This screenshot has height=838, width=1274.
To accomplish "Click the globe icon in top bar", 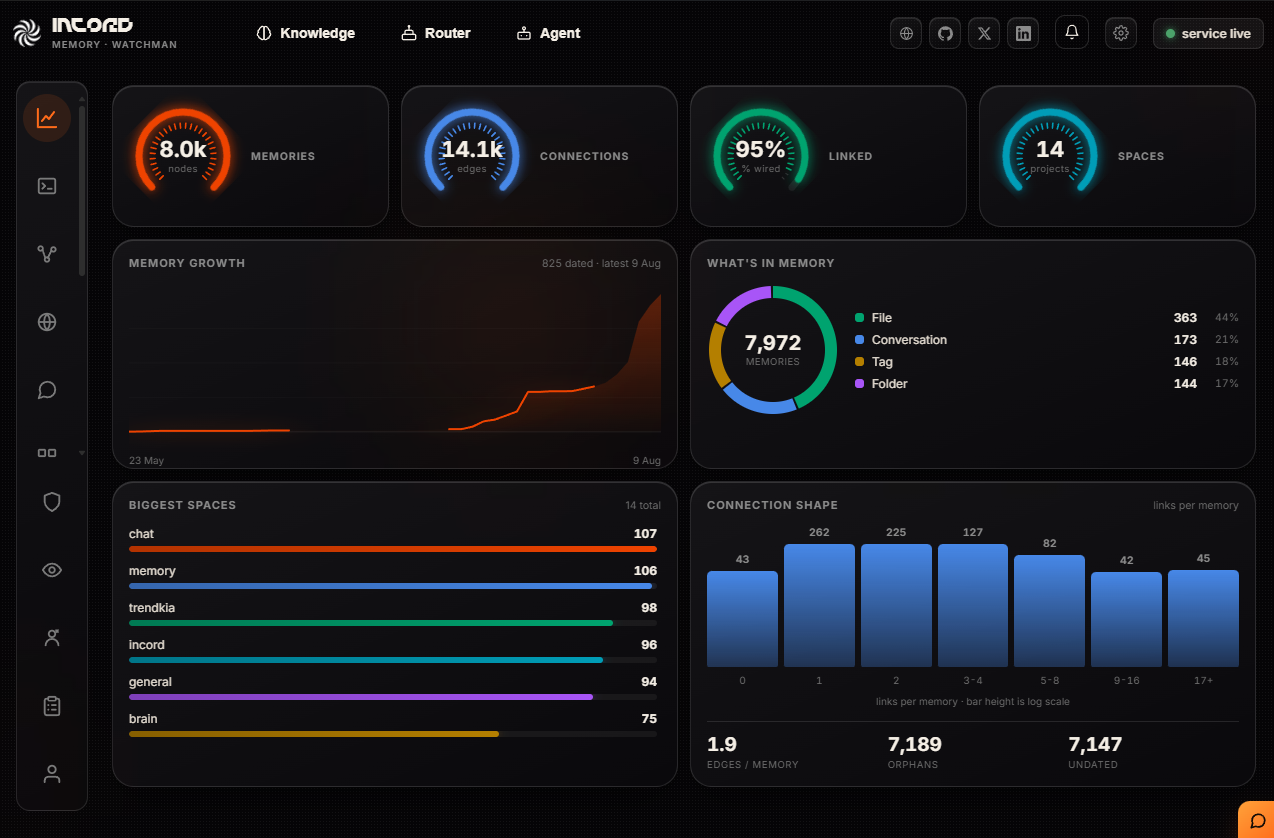I will [x=906, y=33].
